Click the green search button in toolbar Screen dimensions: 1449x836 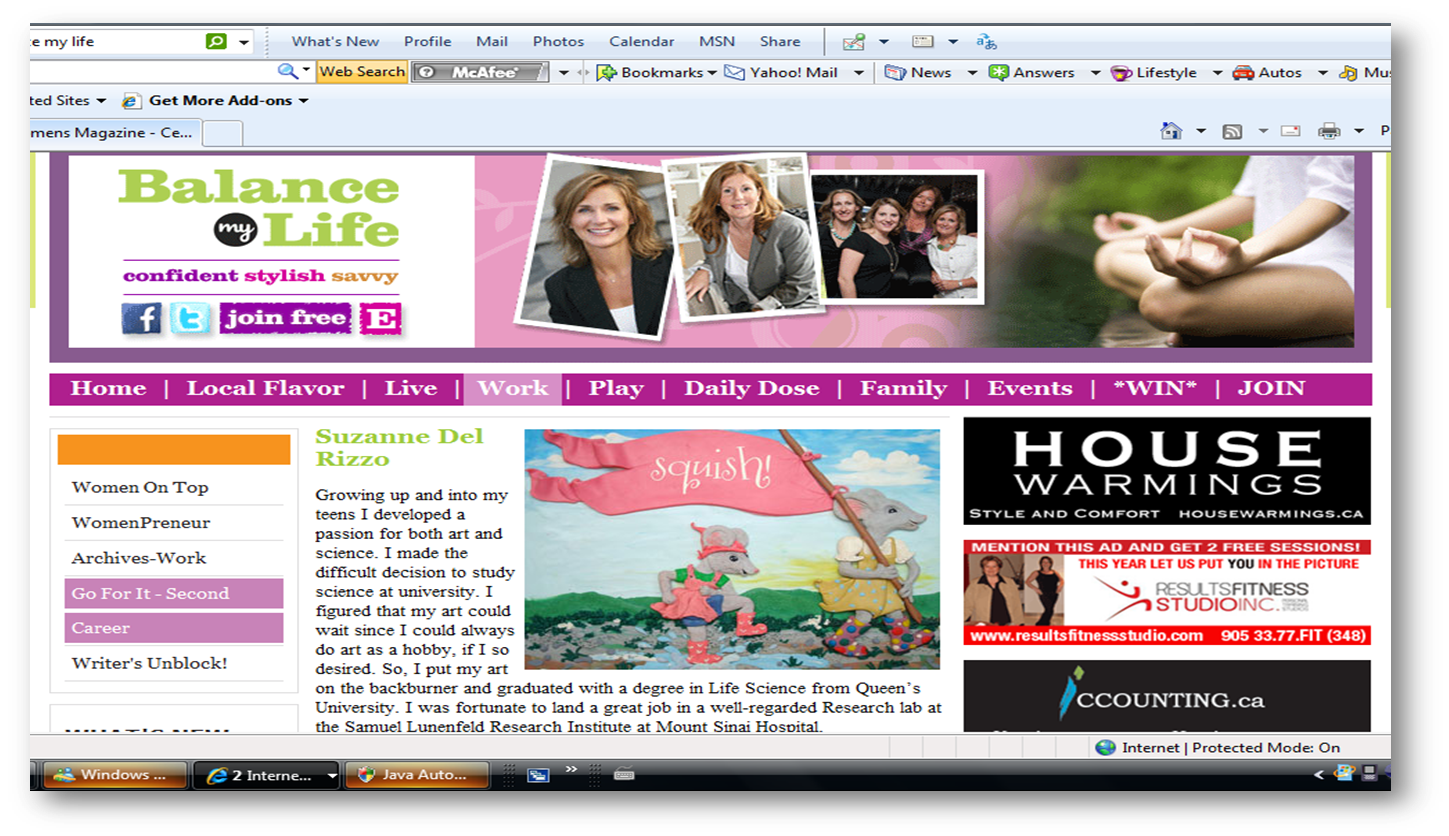216,41
